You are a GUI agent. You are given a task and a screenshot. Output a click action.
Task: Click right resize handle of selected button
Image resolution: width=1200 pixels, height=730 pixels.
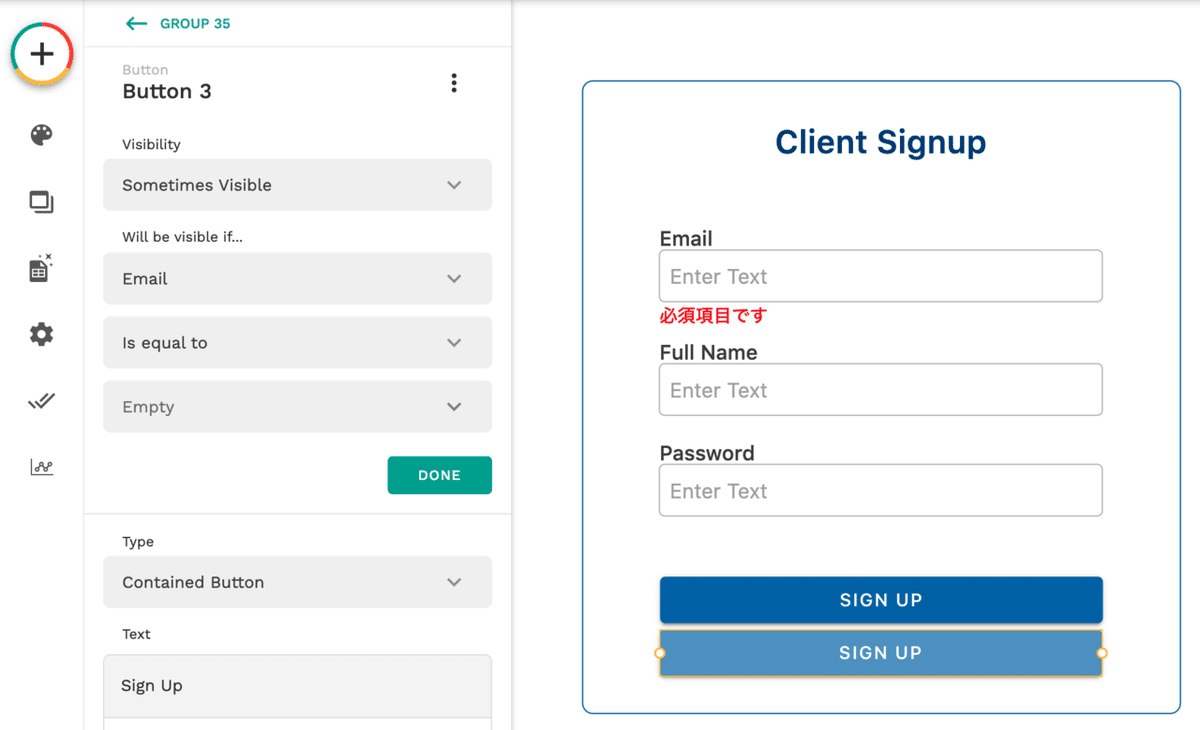(1102, 653)
